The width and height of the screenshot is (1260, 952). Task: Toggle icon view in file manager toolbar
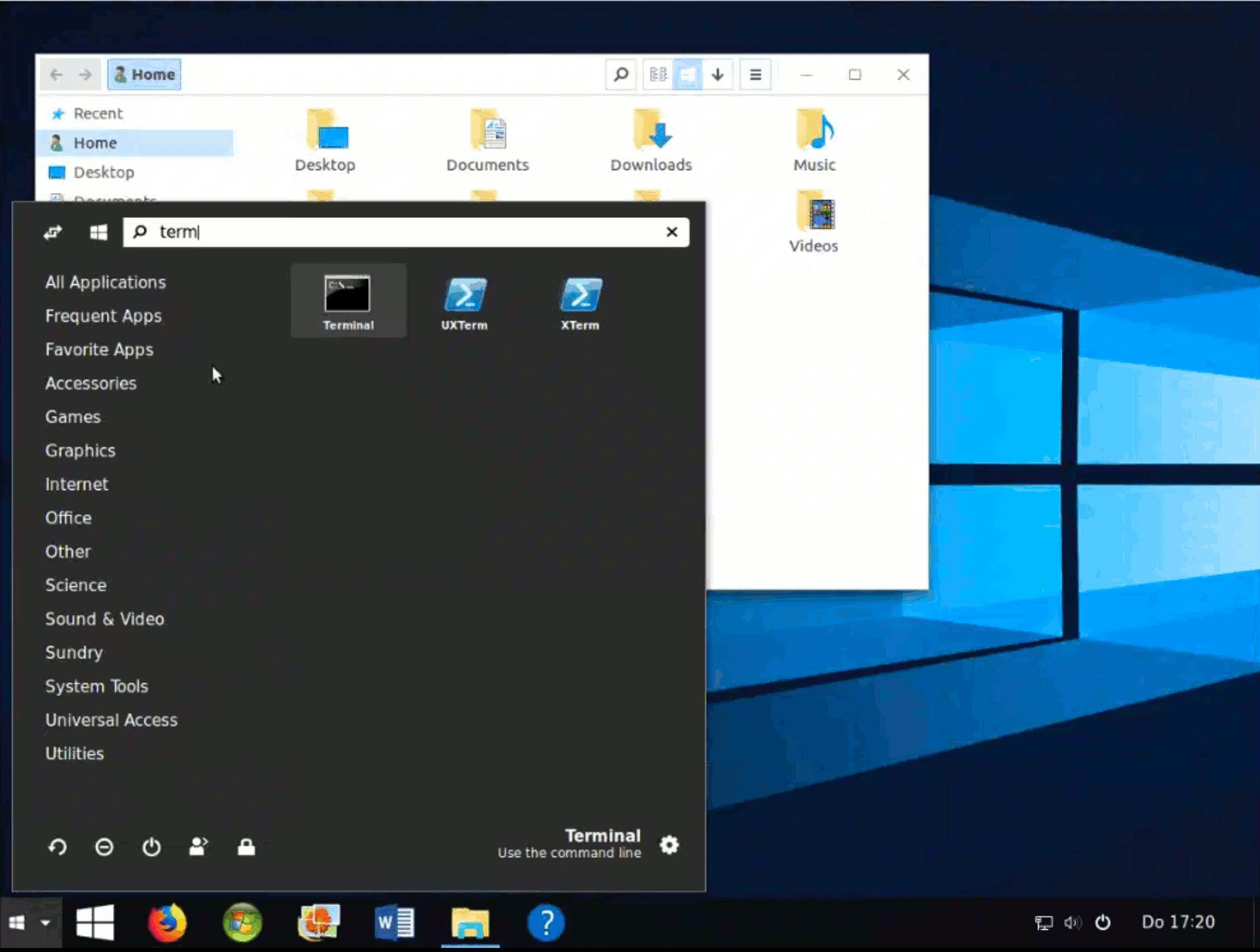pyautogui.click(x=687, y=75)
